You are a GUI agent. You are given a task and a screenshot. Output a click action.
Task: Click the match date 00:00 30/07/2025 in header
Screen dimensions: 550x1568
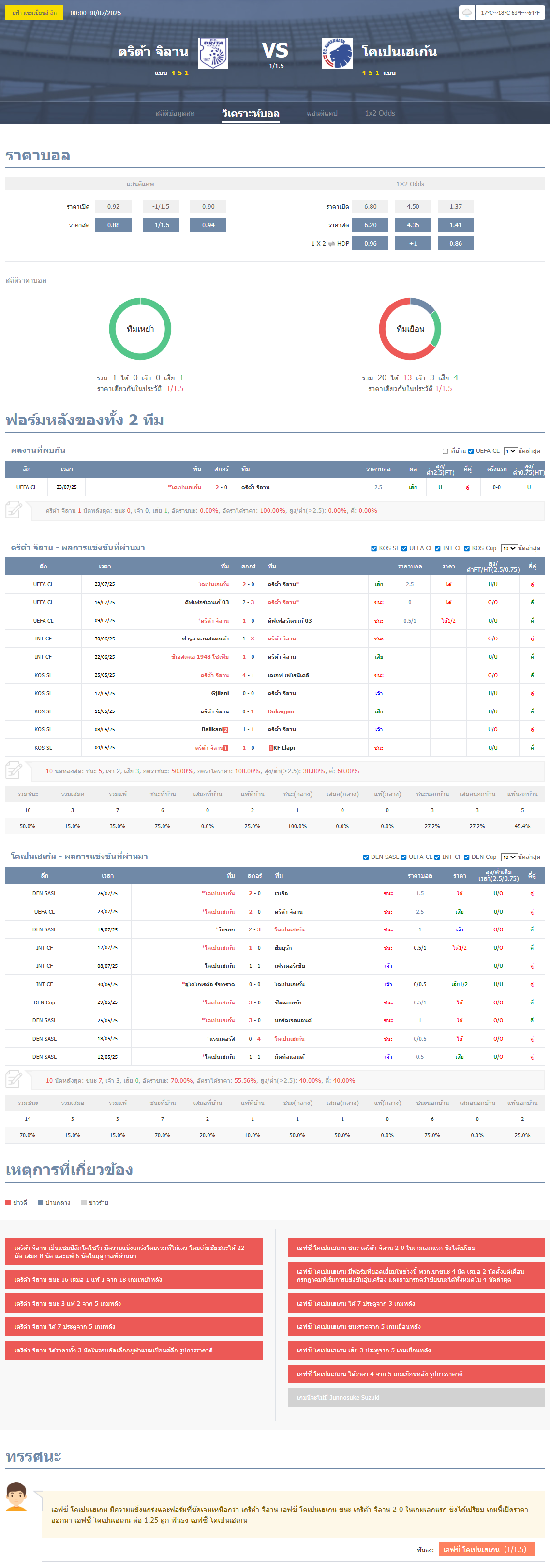point(96,13)
